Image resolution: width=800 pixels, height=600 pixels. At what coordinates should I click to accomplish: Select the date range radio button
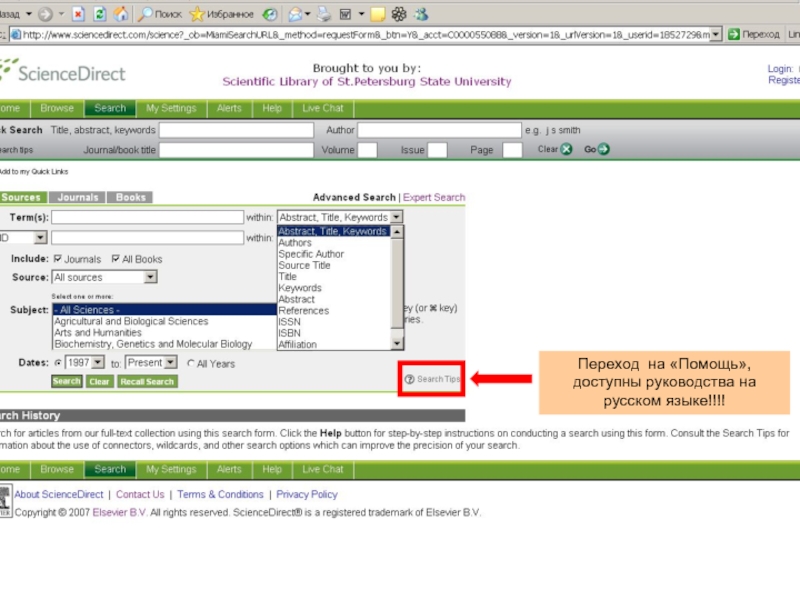[58, 363]
